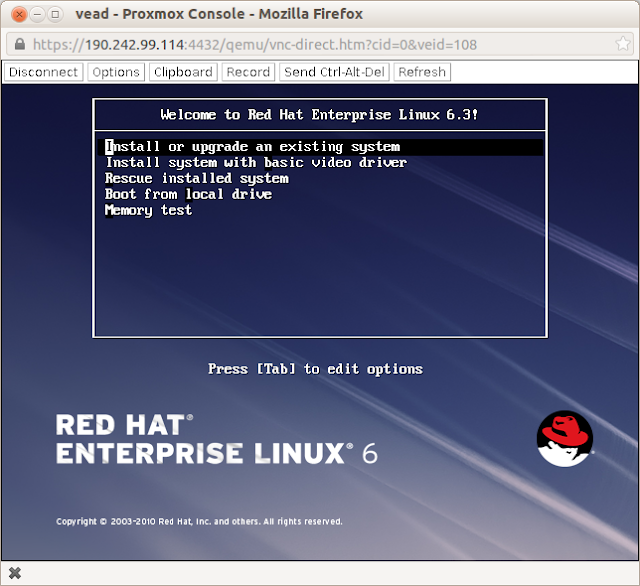Click the Disconnect button
The image size is (640, 586).
[44, 72]
